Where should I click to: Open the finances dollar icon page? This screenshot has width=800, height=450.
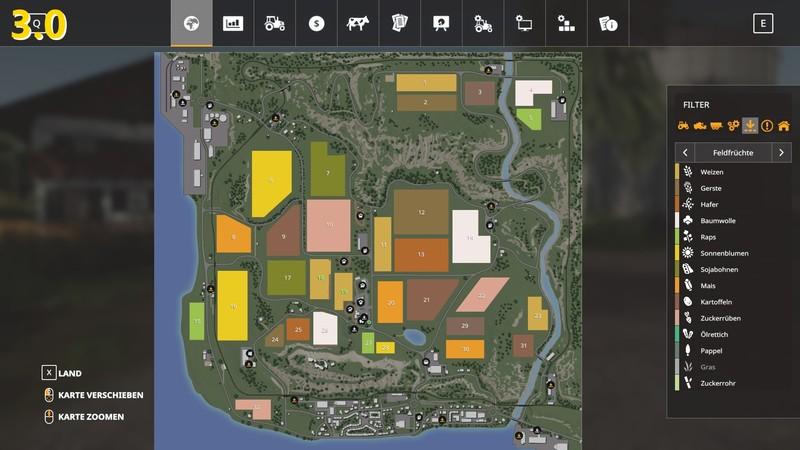[x=316, y=23]
